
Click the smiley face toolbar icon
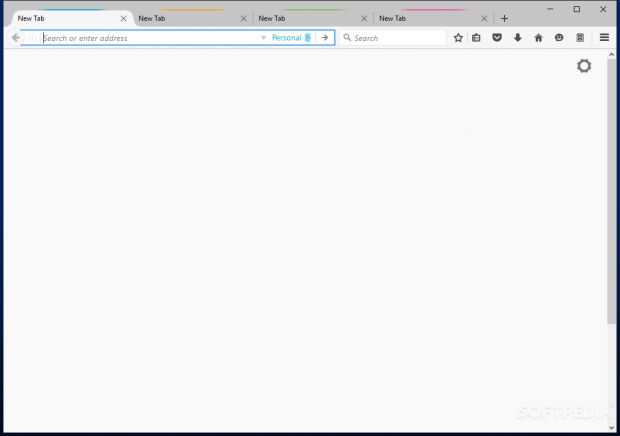pyautogui.click(x=559, y=38)
